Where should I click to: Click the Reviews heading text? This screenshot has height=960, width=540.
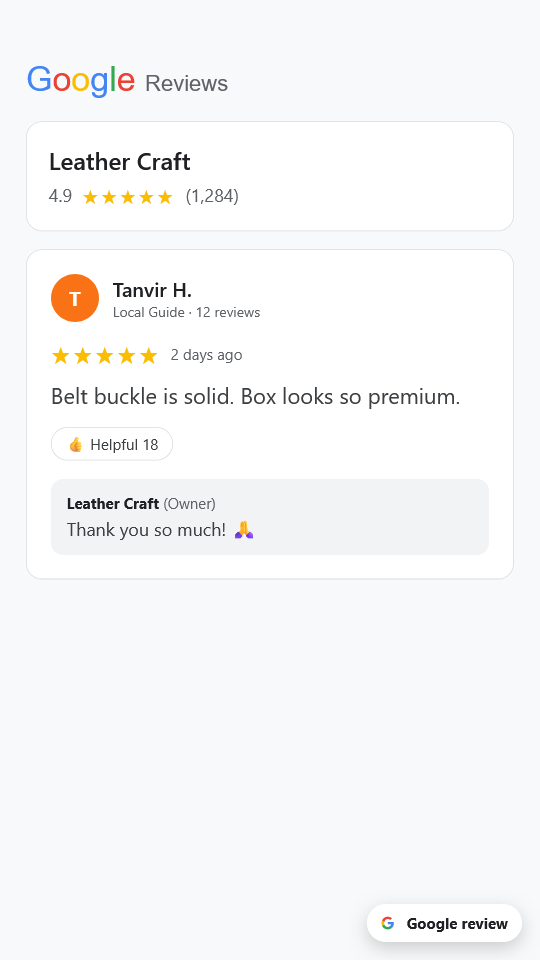tap(187, 83)
